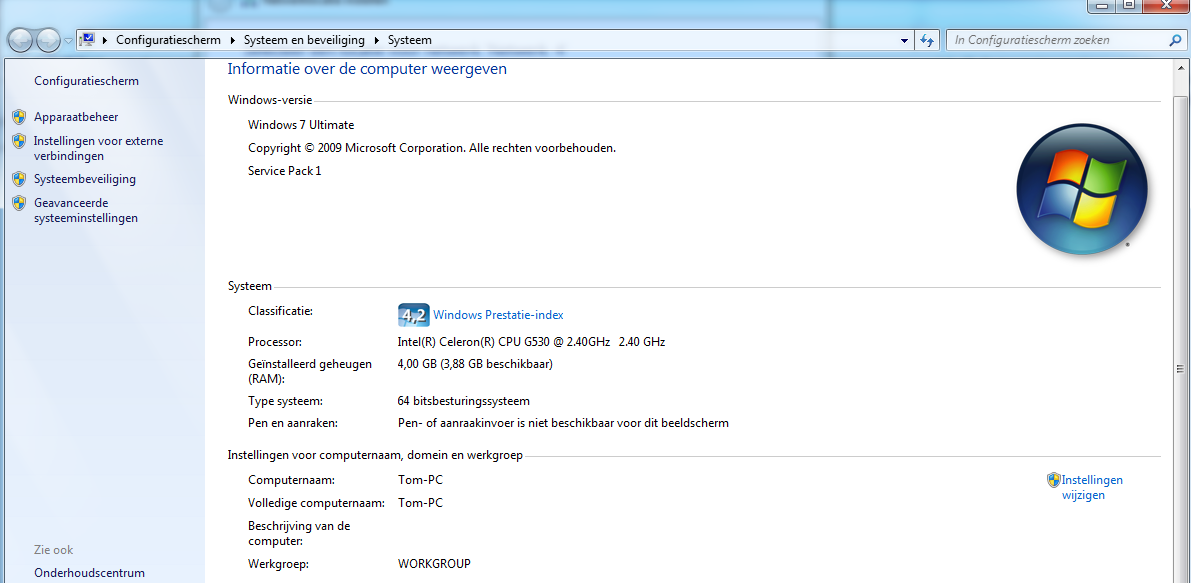1191x583 pixels.
Task: Click the shield icon beside Instellingen wijzigen
Action: pyautogui.click(x=1052, y=479)
